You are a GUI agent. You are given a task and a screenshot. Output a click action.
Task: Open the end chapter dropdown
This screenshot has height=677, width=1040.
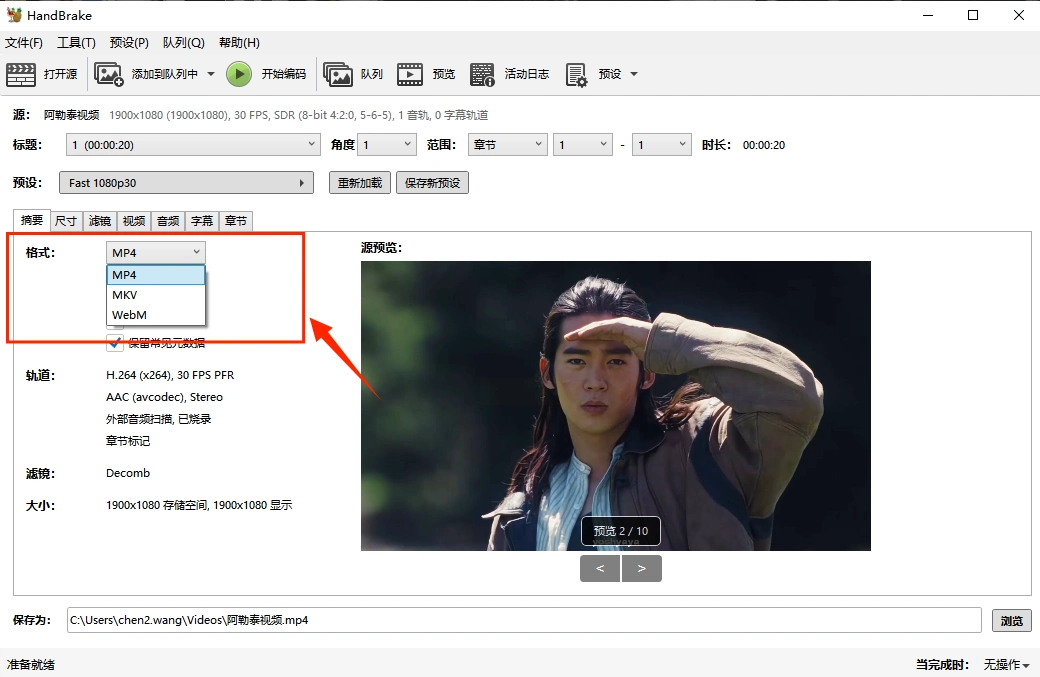pos(661,145)
